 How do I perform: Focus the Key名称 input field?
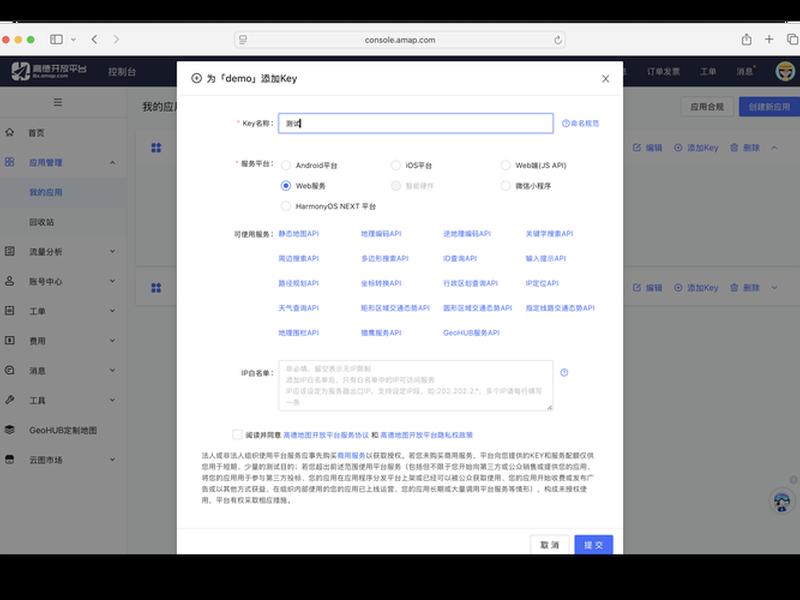pos(415,123)
